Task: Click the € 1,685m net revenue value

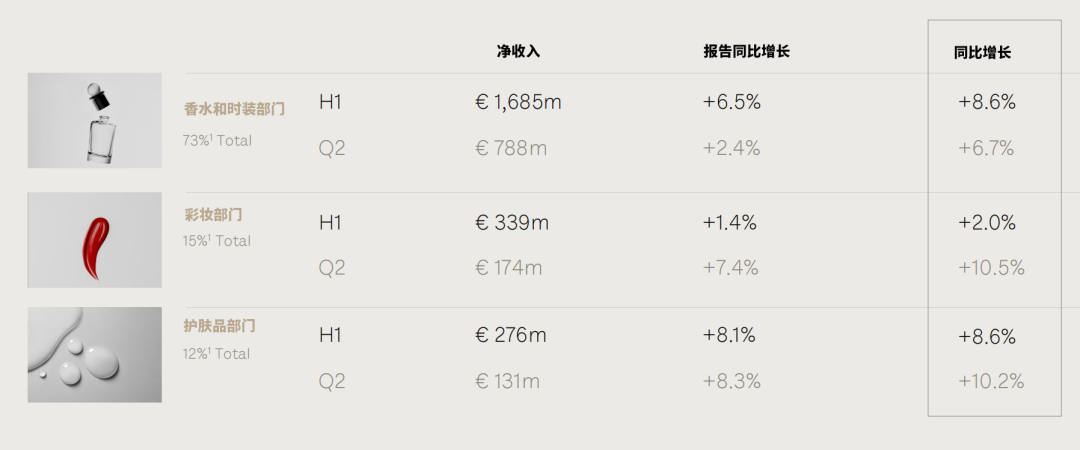Action: point(518,103)
